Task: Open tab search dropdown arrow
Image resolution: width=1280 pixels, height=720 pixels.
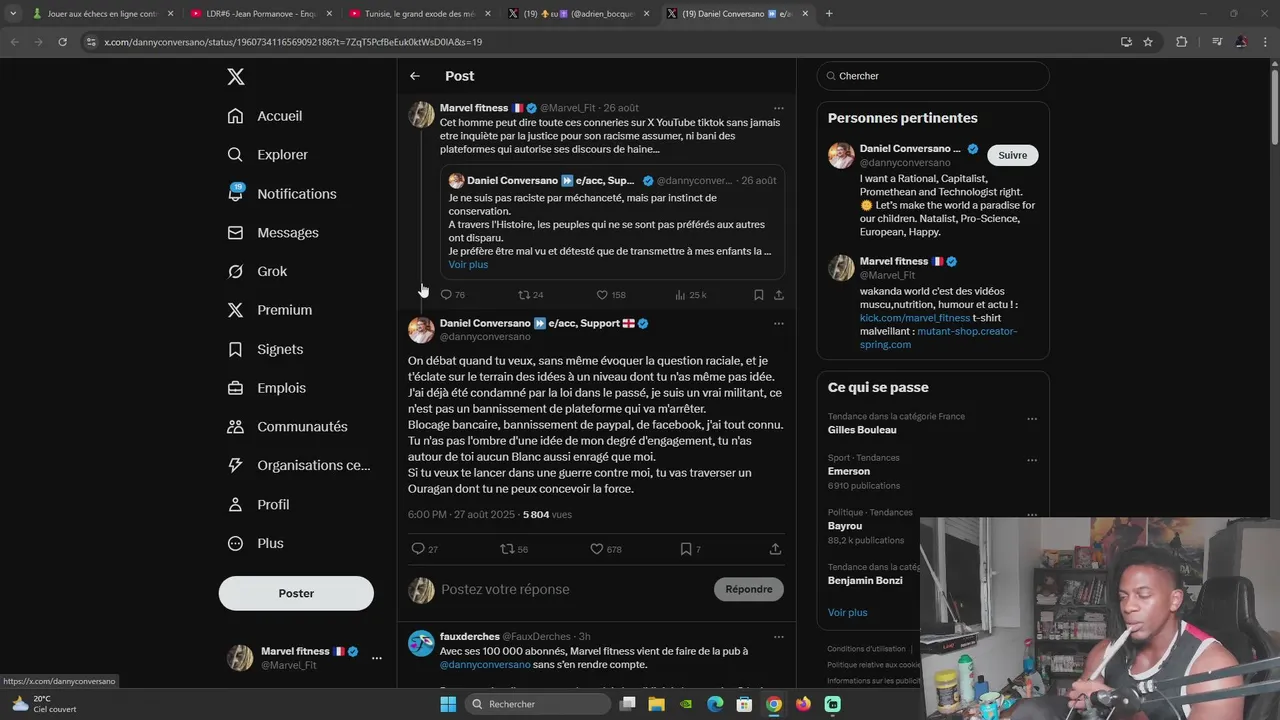Action: pos(12,14)
